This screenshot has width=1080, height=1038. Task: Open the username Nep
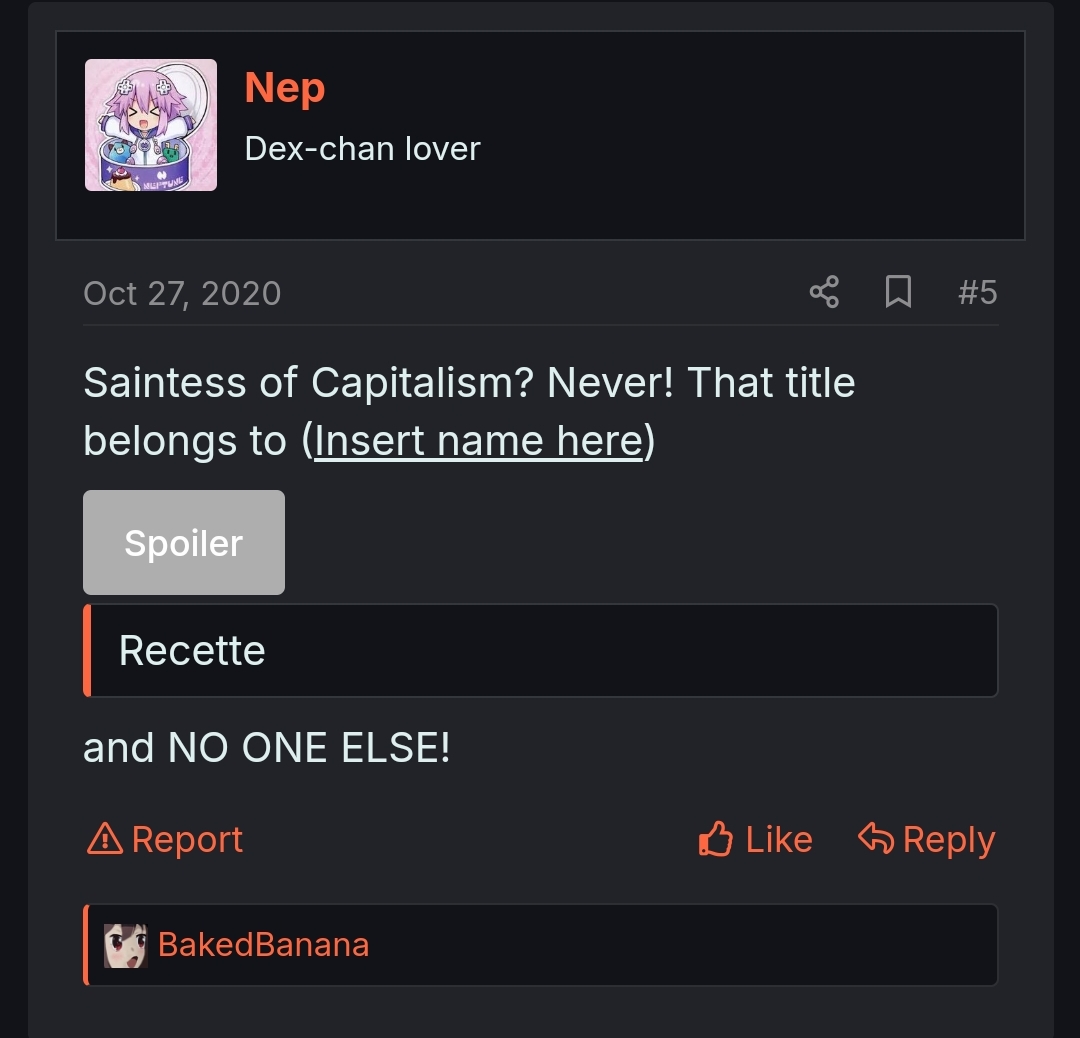click(284, 88)
